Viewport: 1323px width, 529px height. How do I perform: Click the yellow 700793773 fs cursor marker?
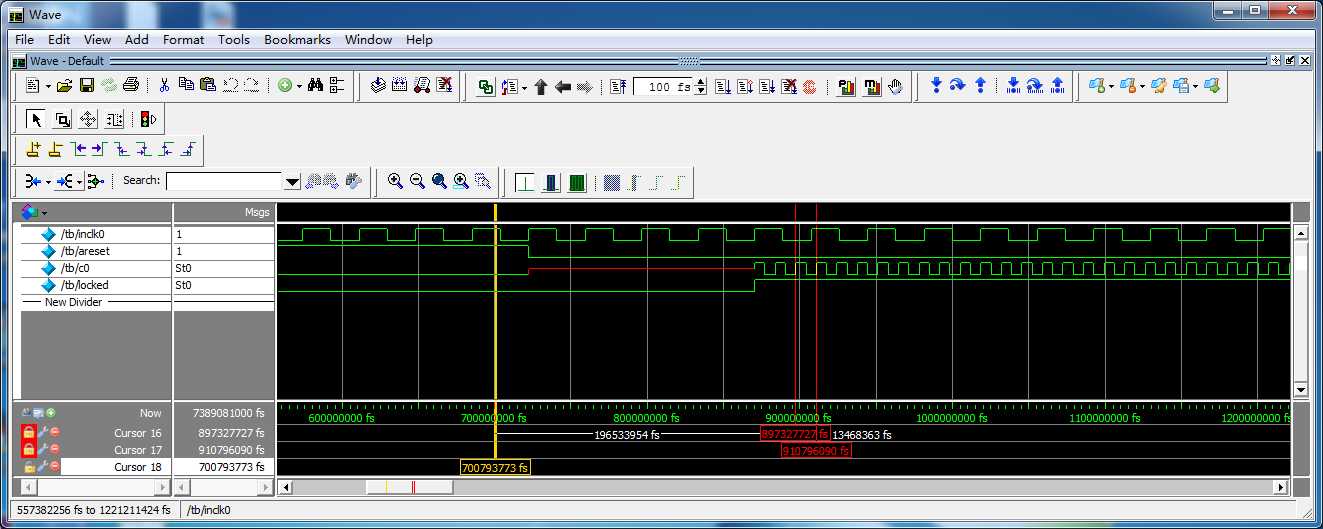pos(495,467)
